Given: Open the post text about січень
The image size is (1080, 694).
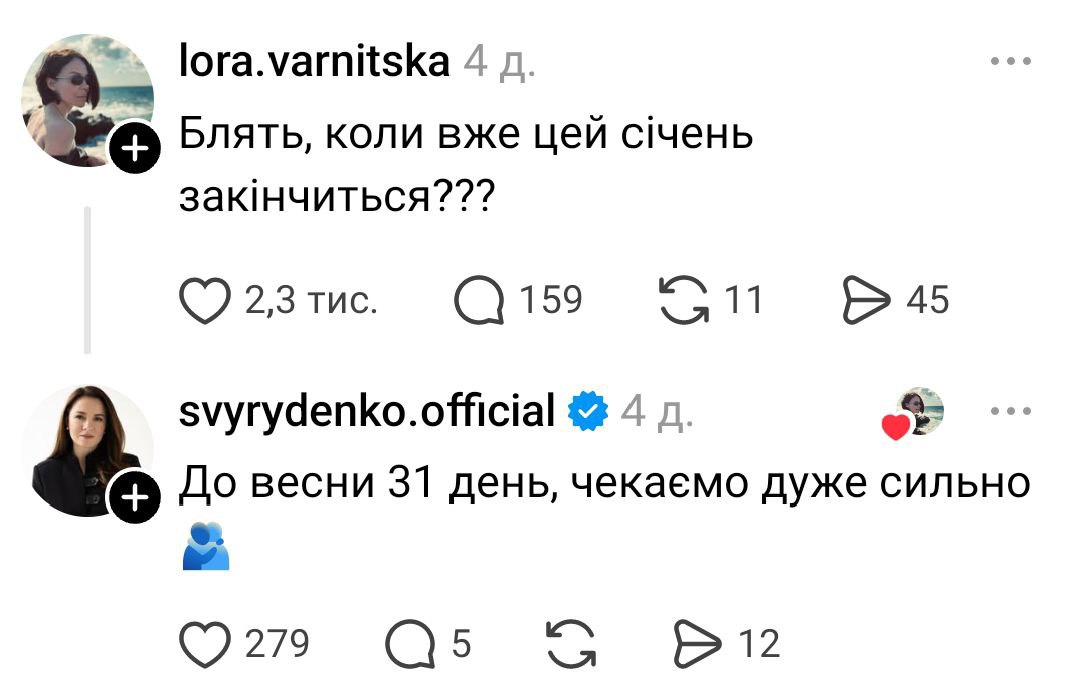Looking at the screenshot, I should 465,165.
